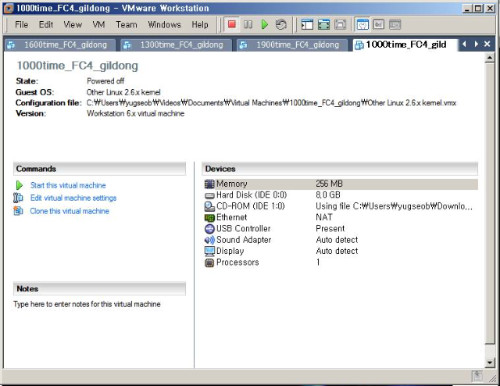Click the 1000time_FC4_gildong page heading

pos(77,66)
